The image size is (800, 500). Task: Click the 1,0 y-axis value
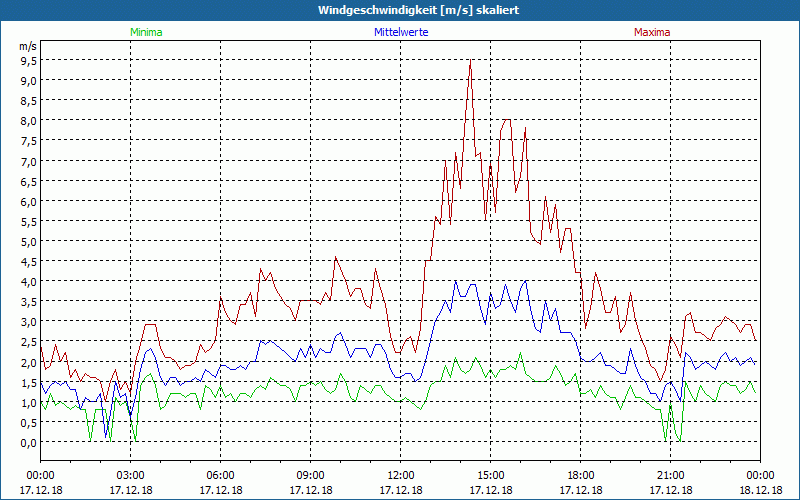pyautogui.click(x=28, y=403)
